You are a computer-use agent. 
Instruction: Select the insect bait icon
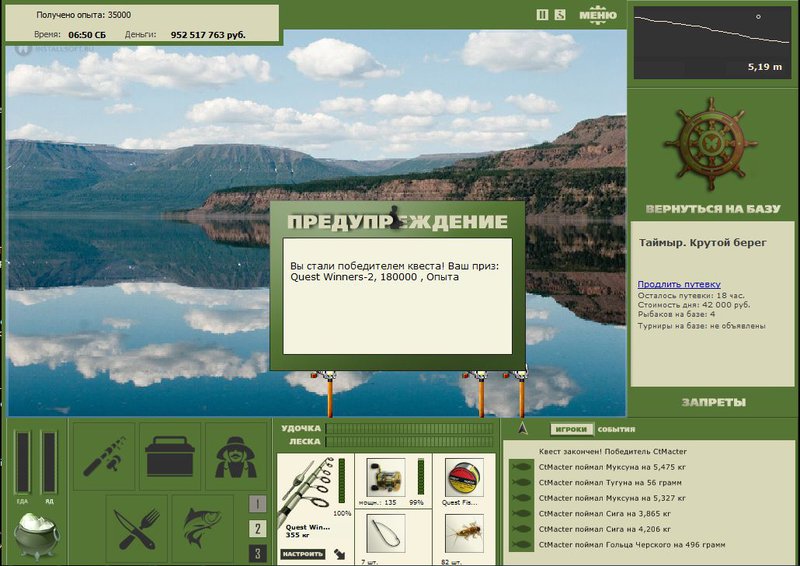tap(464, 534)
